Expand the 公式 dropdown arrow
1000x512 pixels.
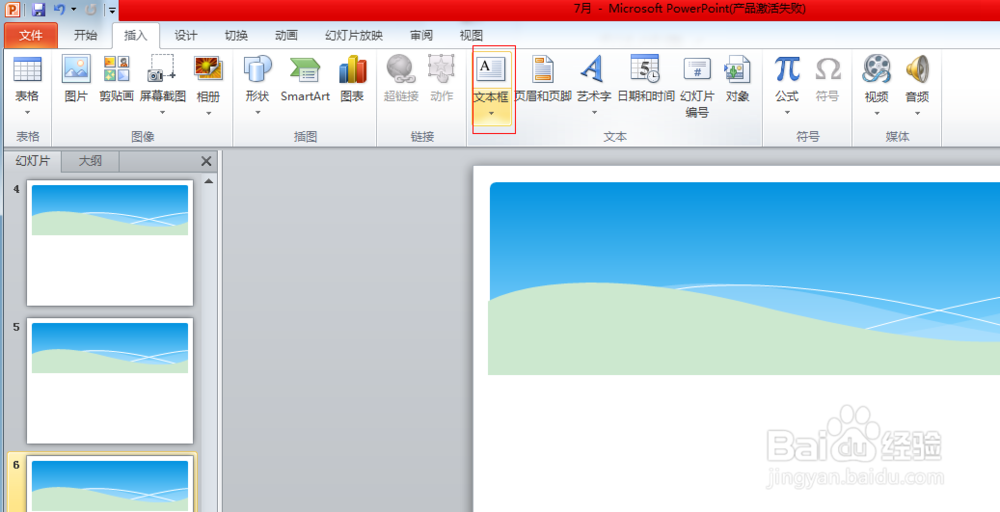[x=787, y=112]
